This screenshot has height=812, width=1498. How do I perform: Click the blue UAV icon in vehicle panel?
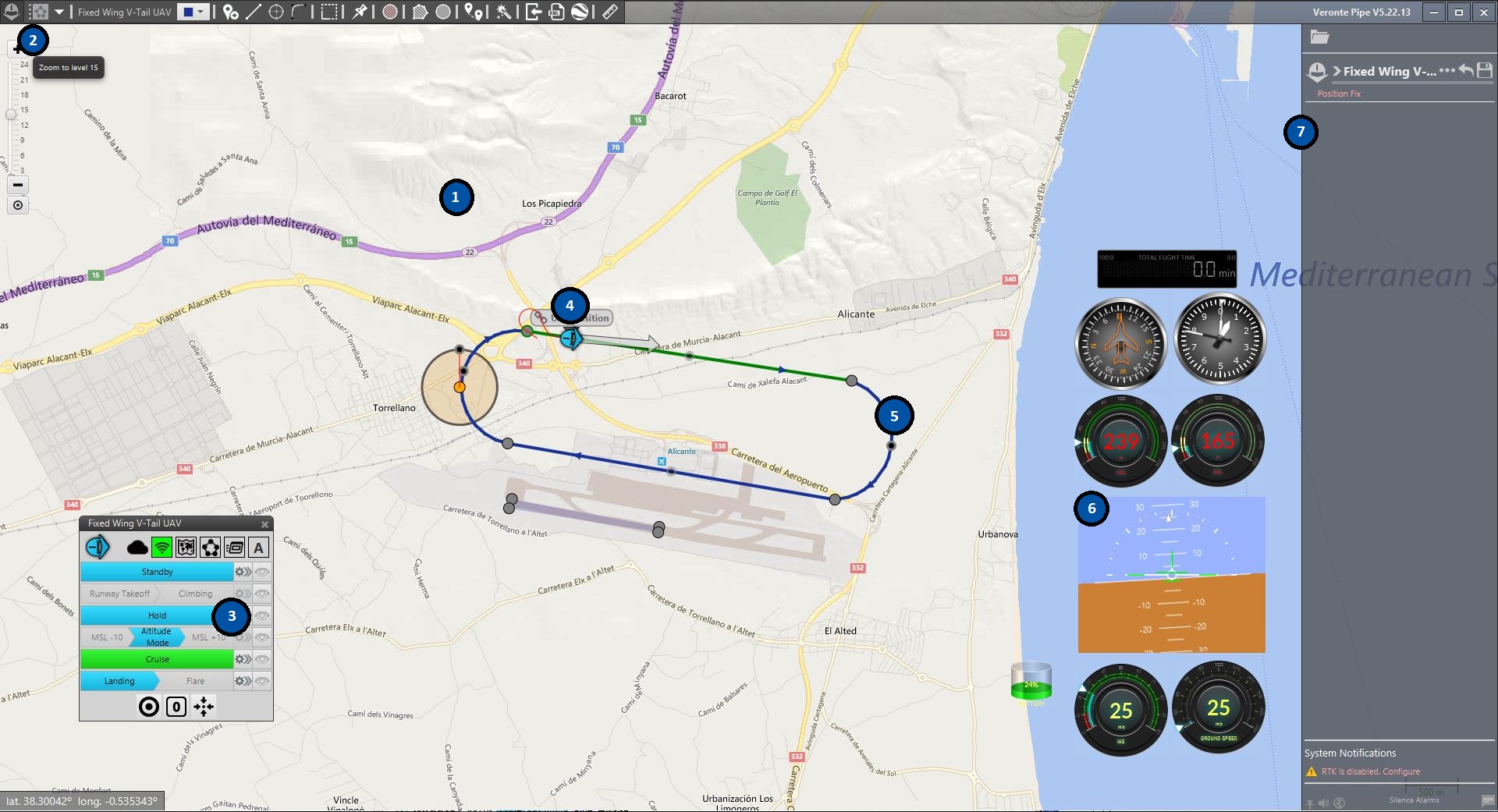pos(98,548)
